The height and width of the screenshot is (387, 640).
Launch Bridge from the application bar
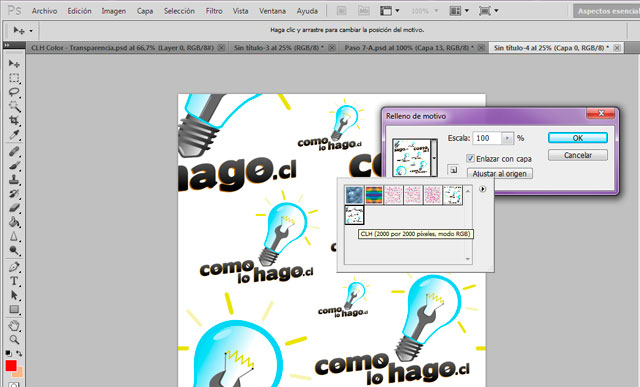coord(341,11)
